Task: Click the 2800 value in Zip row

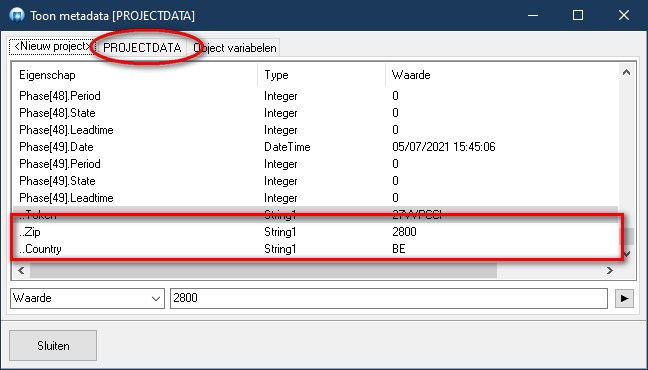Action: (x=404, y=232)
